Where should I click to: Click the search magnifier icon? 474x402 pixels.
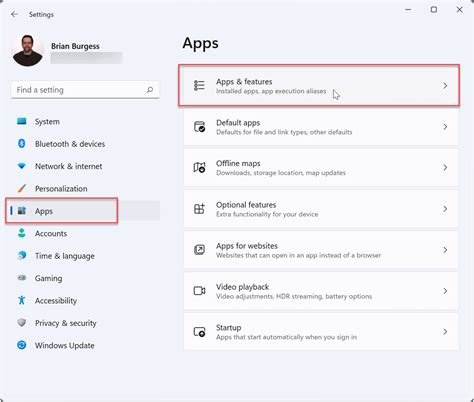point(150,90)
